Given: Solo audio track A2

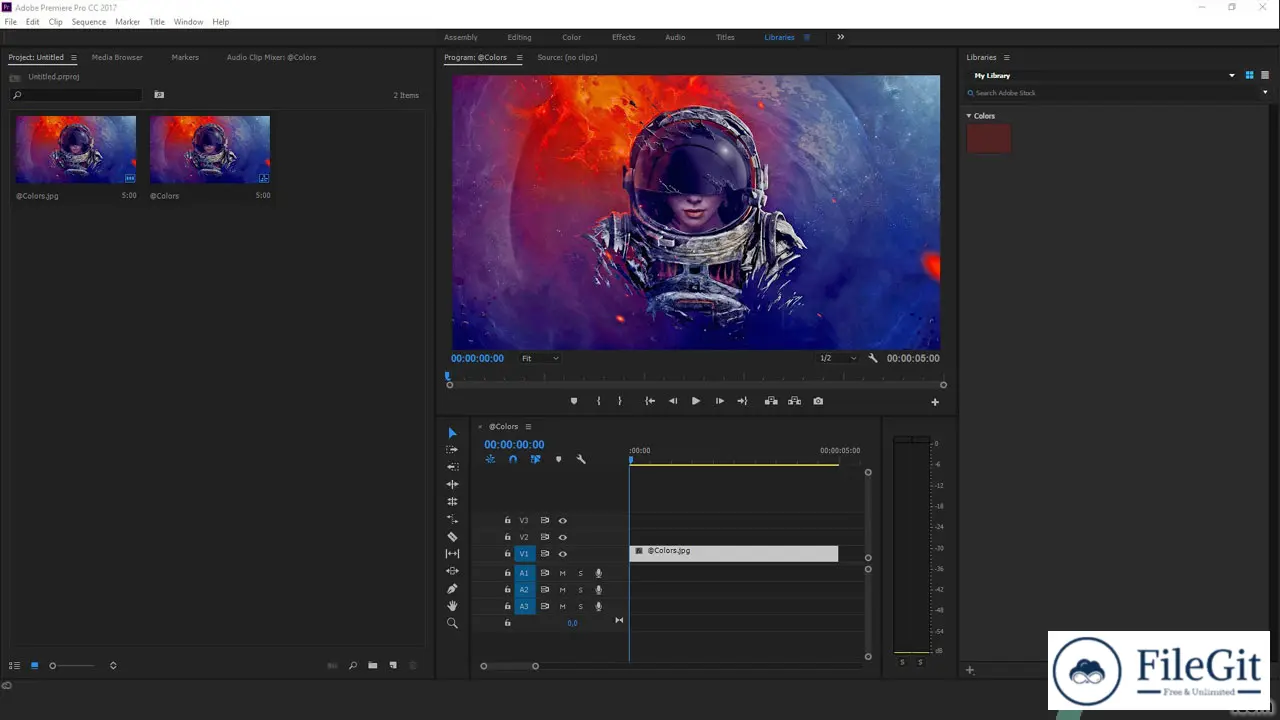Looking at the screenshot, I should 580,590.
